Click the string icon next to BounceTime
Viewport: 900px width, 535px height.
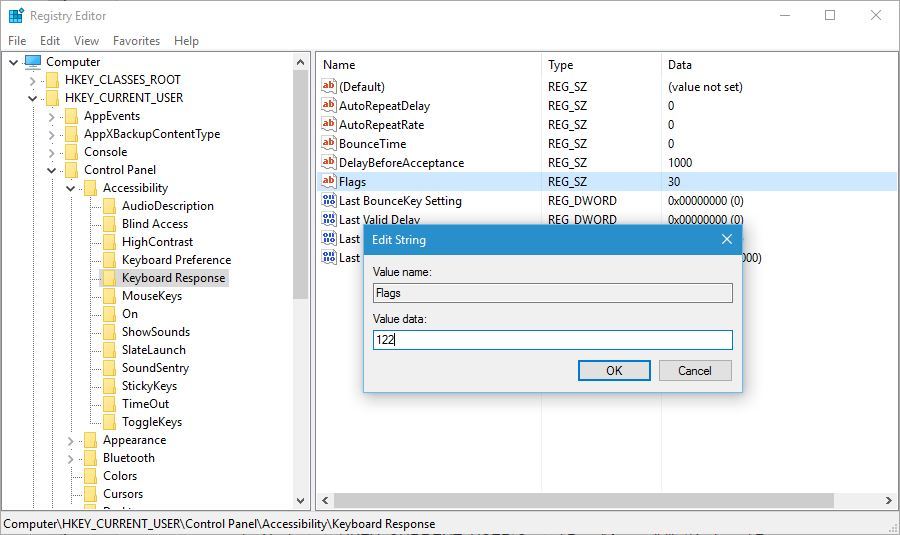(x=329, y=143)
